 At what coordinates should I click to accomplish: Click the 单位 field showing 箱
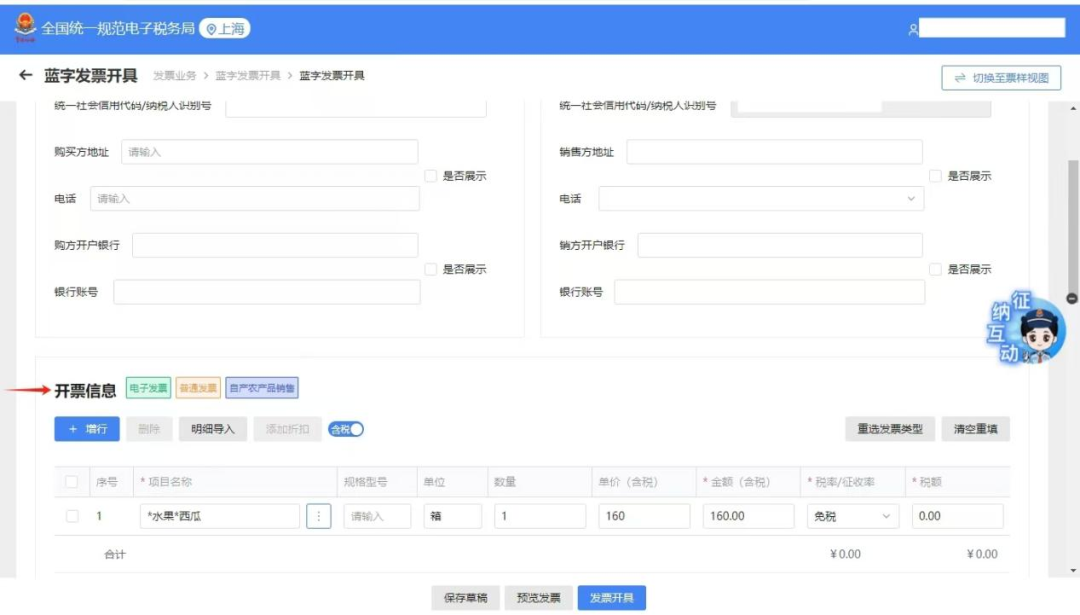click(453, 516)
